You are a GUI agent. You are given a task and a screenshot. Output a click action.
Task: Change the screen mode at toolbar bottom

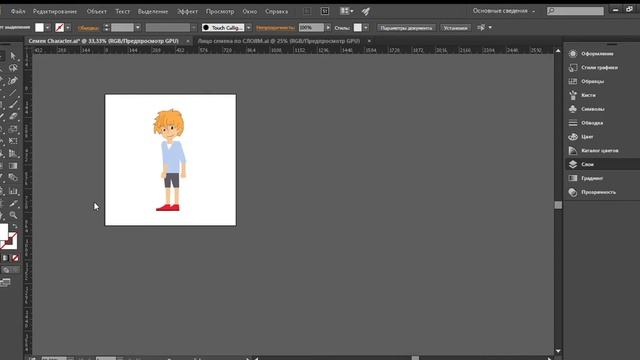(x=5, y=282)
